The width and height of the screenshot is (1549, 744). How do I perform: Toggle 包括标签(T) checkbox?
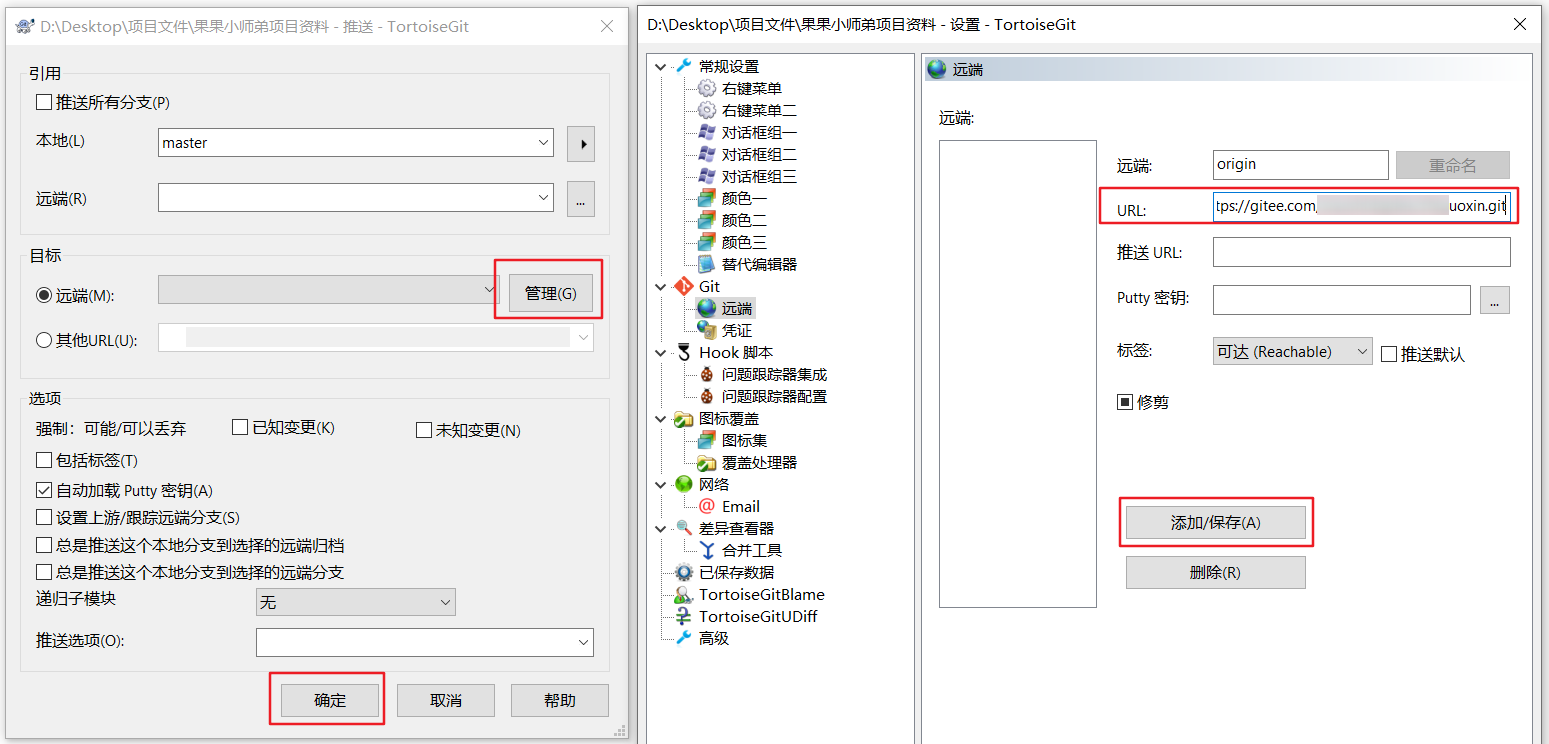pyautogui.click(x=44, y=460)
